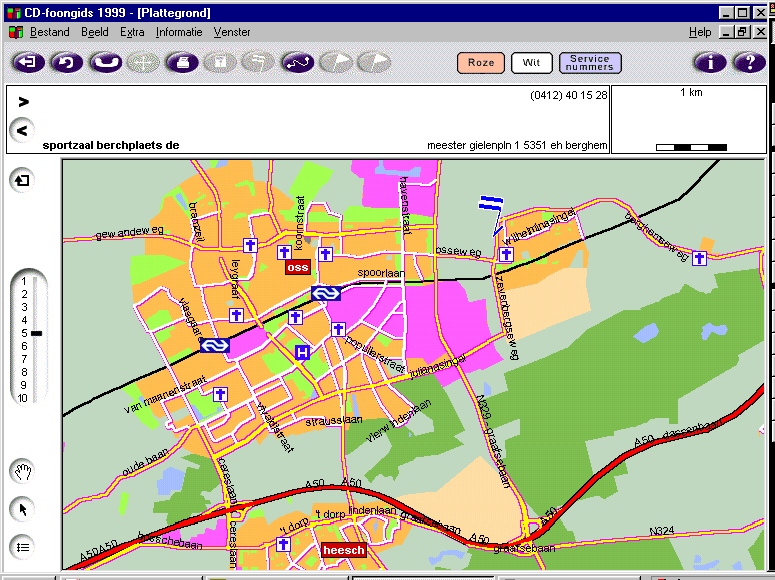
Task: Go to previous entry with '<' button
Action: coord(22,129)
